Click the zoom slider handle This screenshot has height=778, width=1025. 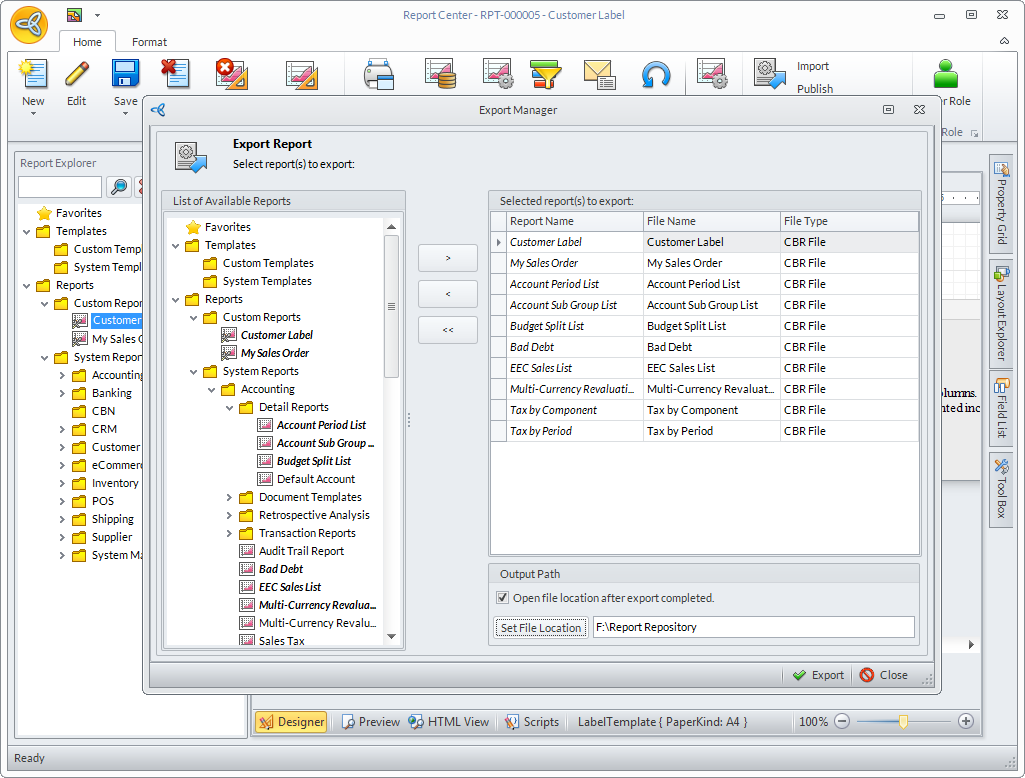[903, 721]
